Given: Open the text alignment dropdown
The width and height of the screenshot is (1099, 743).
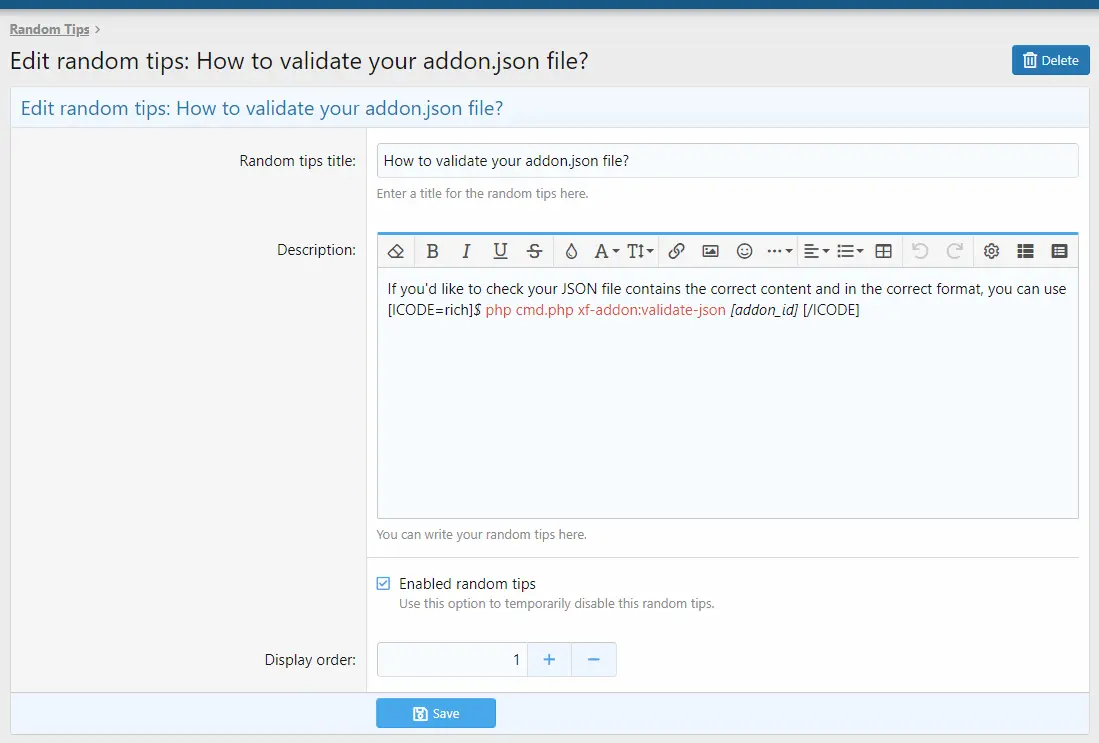Looking at the screenshot, I should pyautogui.click(x=816, y=251).
